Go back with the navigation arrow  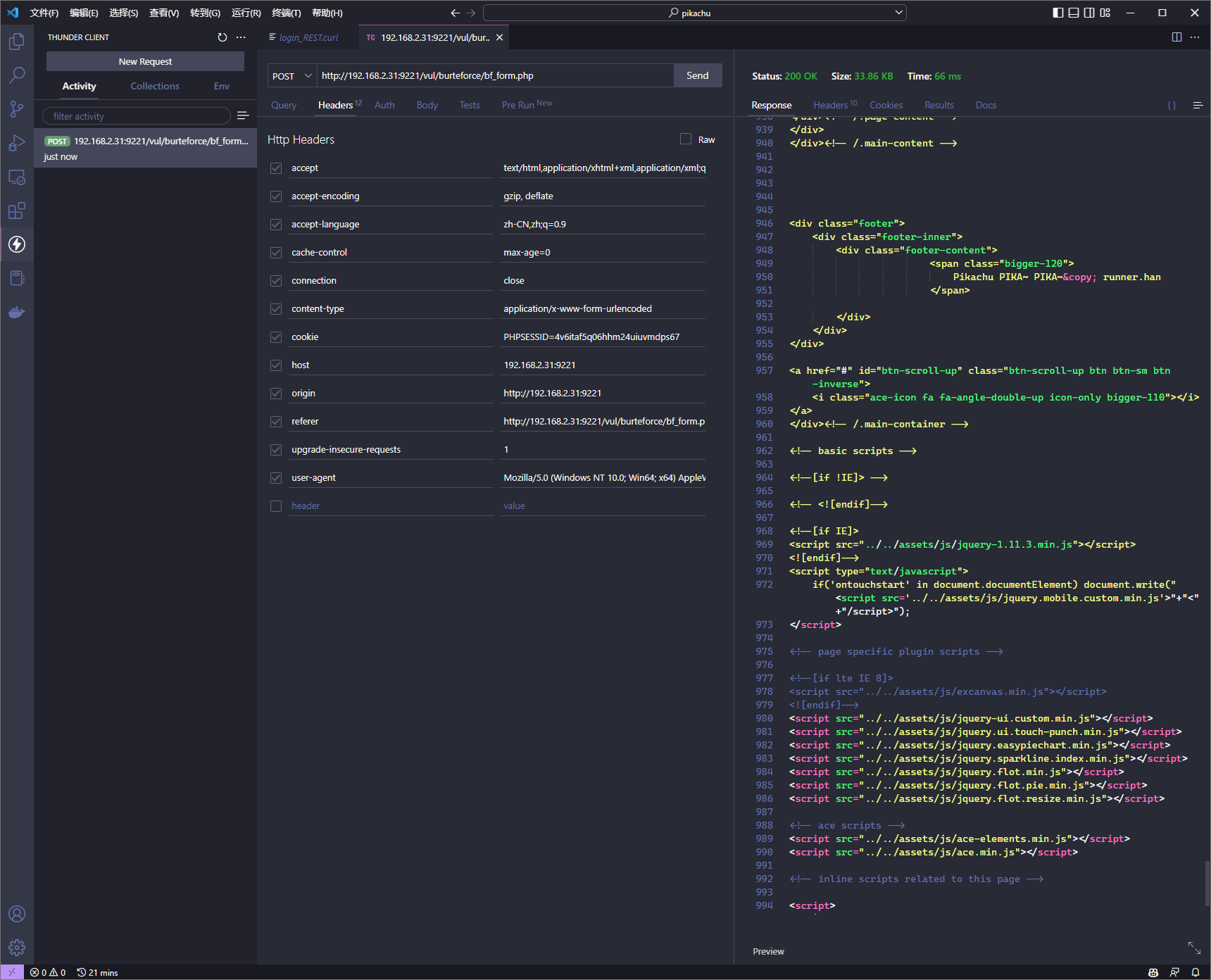tap(455, 13)
